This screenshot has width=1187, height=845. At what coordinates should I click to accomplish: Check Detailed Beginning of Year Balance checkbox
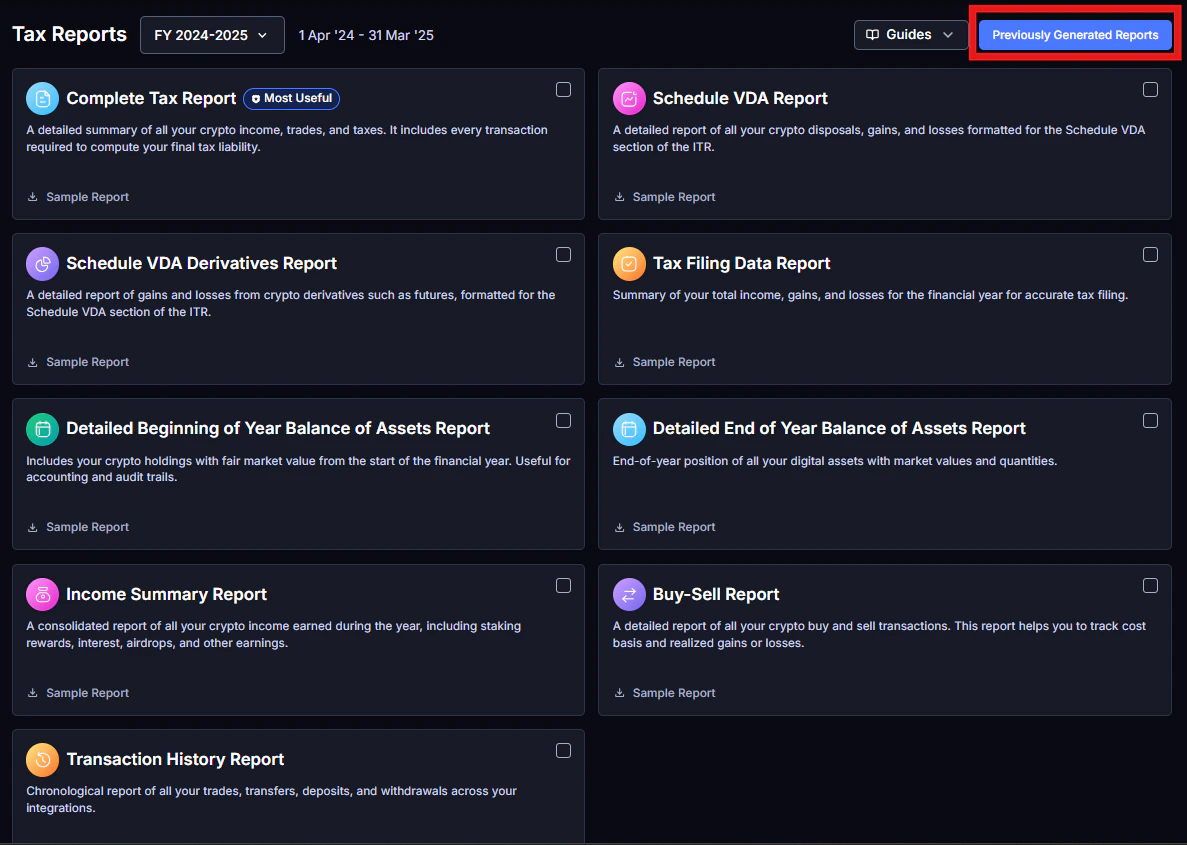(563, 420)
